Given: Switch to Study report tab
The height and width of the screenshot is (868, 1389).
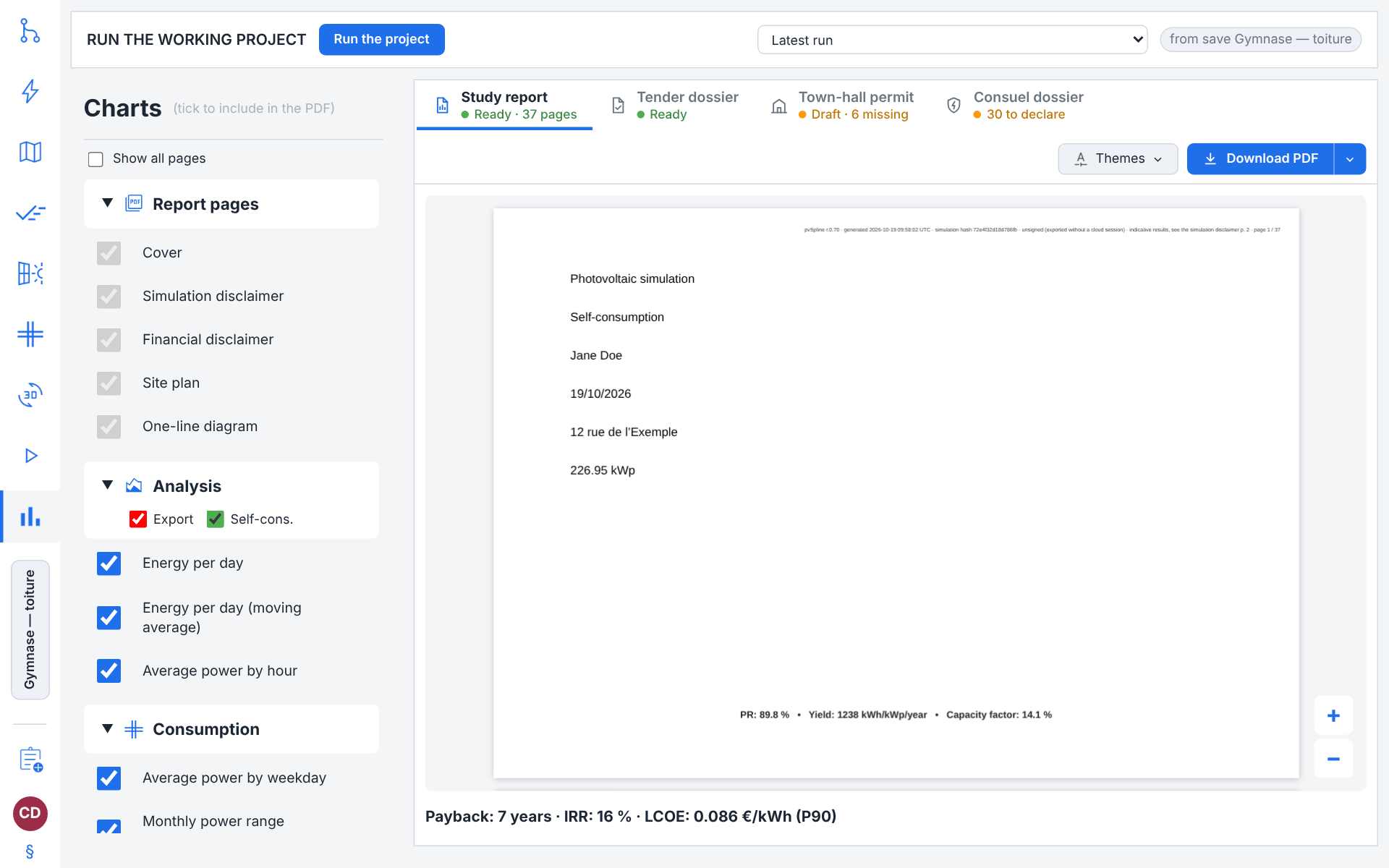Looking at the screenshot, I should point(504,106).
